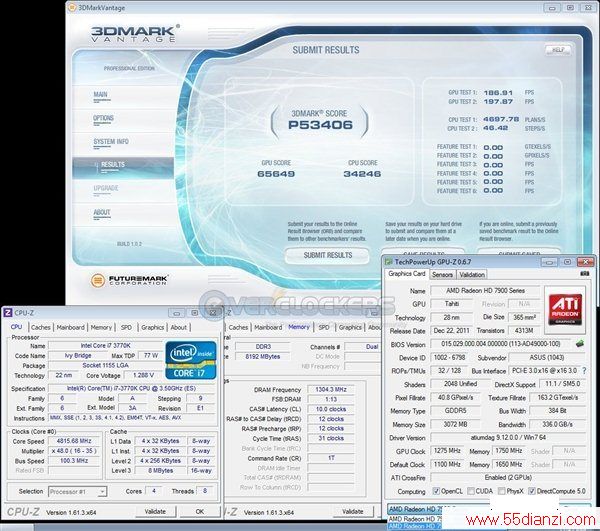Click the Core Voltage value 1.288 V
The height and width of the screenshot is (531, 600).
[143, 375]
